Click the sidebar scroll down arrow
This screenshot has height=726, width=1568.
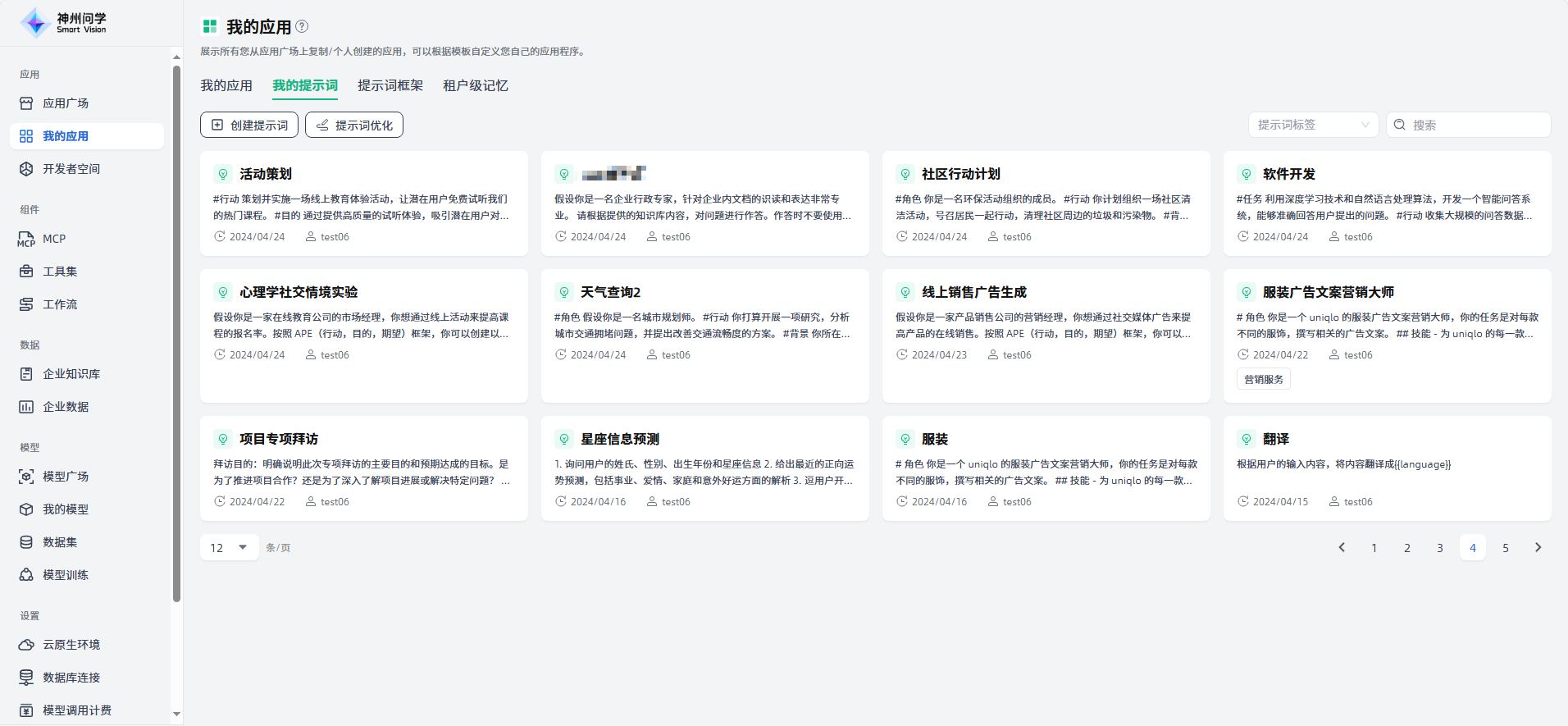click(176, 714)
